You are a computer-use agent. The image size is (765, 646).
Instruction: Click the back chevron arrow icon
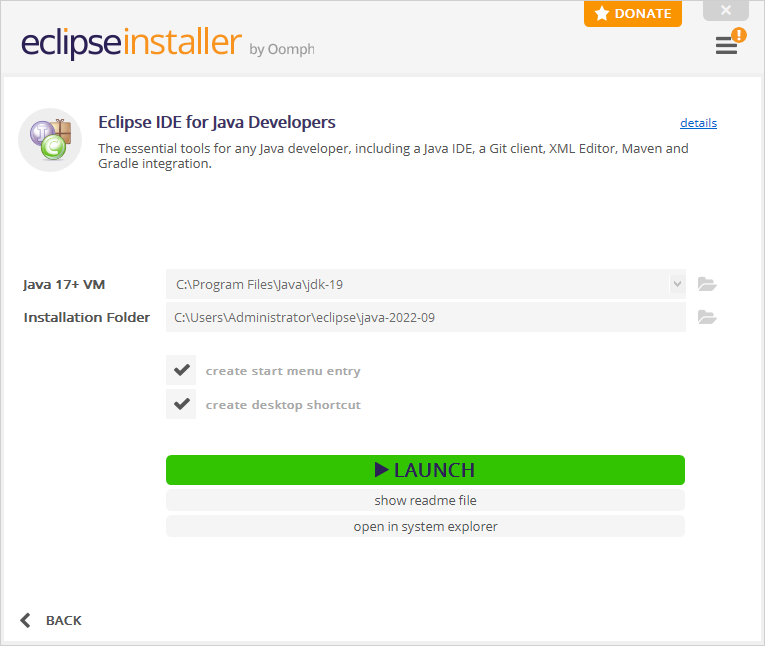pos(26,620)
